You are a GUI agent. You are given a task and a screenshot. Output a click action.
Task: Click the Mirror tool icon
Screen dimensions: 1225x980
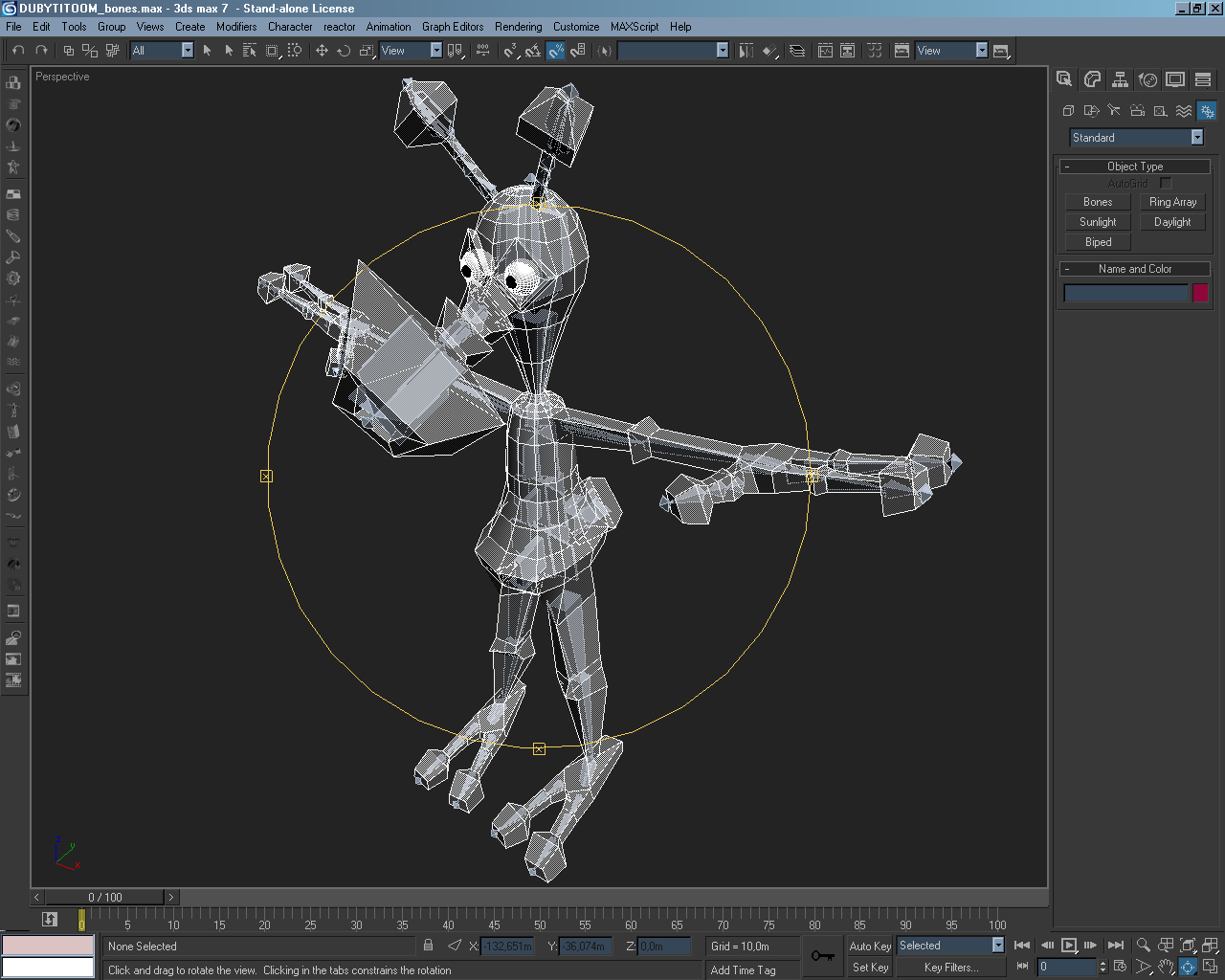coord(746,51)
